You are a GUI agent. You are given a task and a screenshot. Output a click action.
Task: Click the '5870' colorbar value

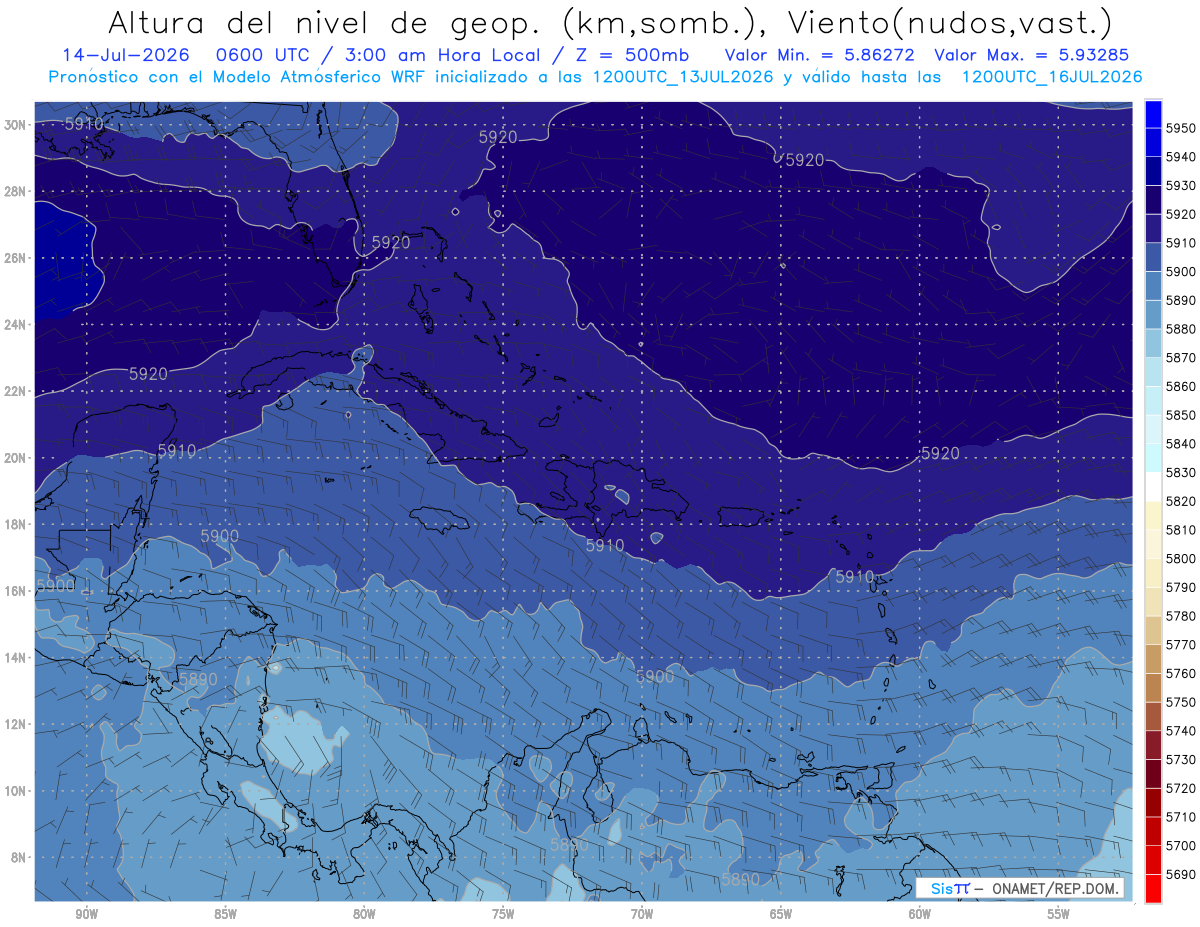1182,358
